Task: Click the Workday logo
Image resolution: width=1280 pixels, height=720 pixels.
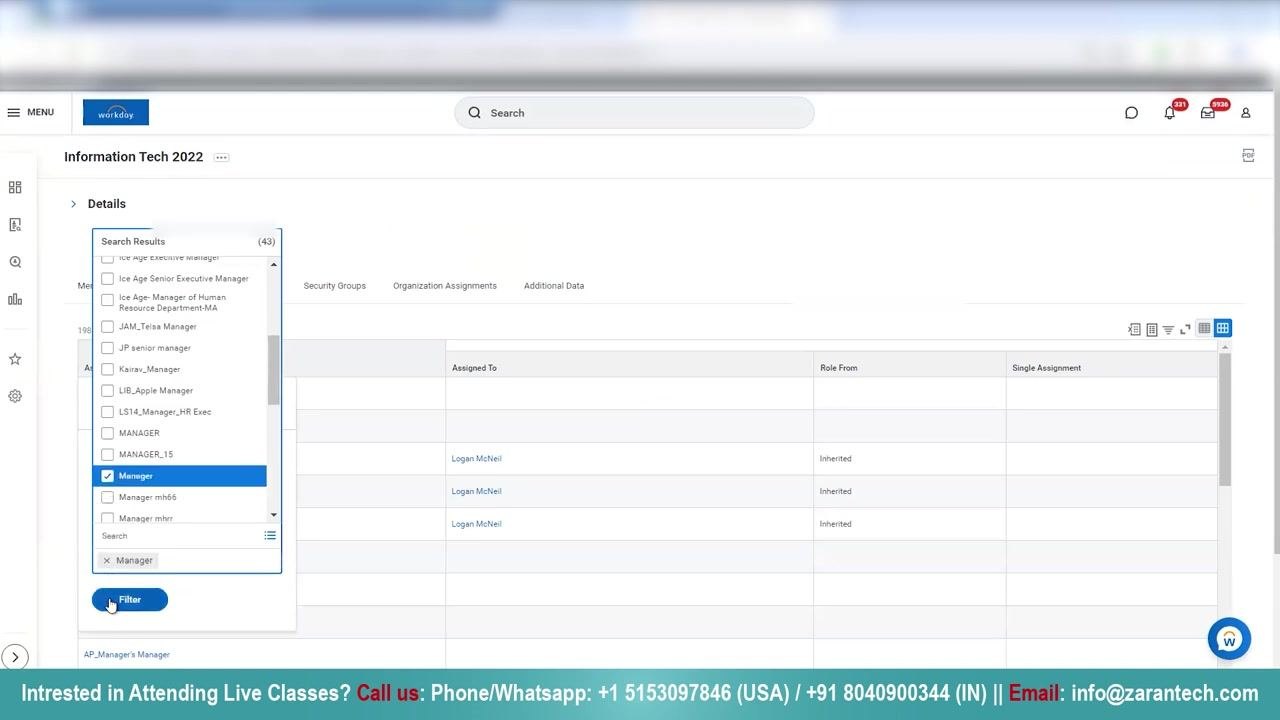Action: coord(116,113)
